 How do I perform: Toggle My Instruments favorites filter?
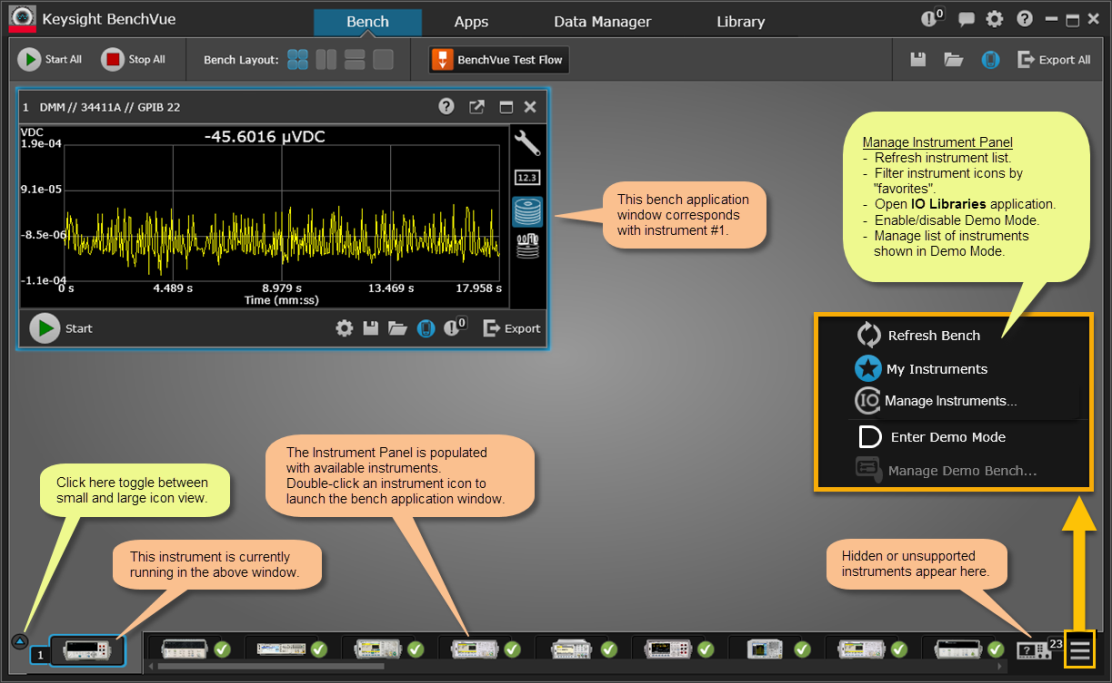(x=921, y=369)
